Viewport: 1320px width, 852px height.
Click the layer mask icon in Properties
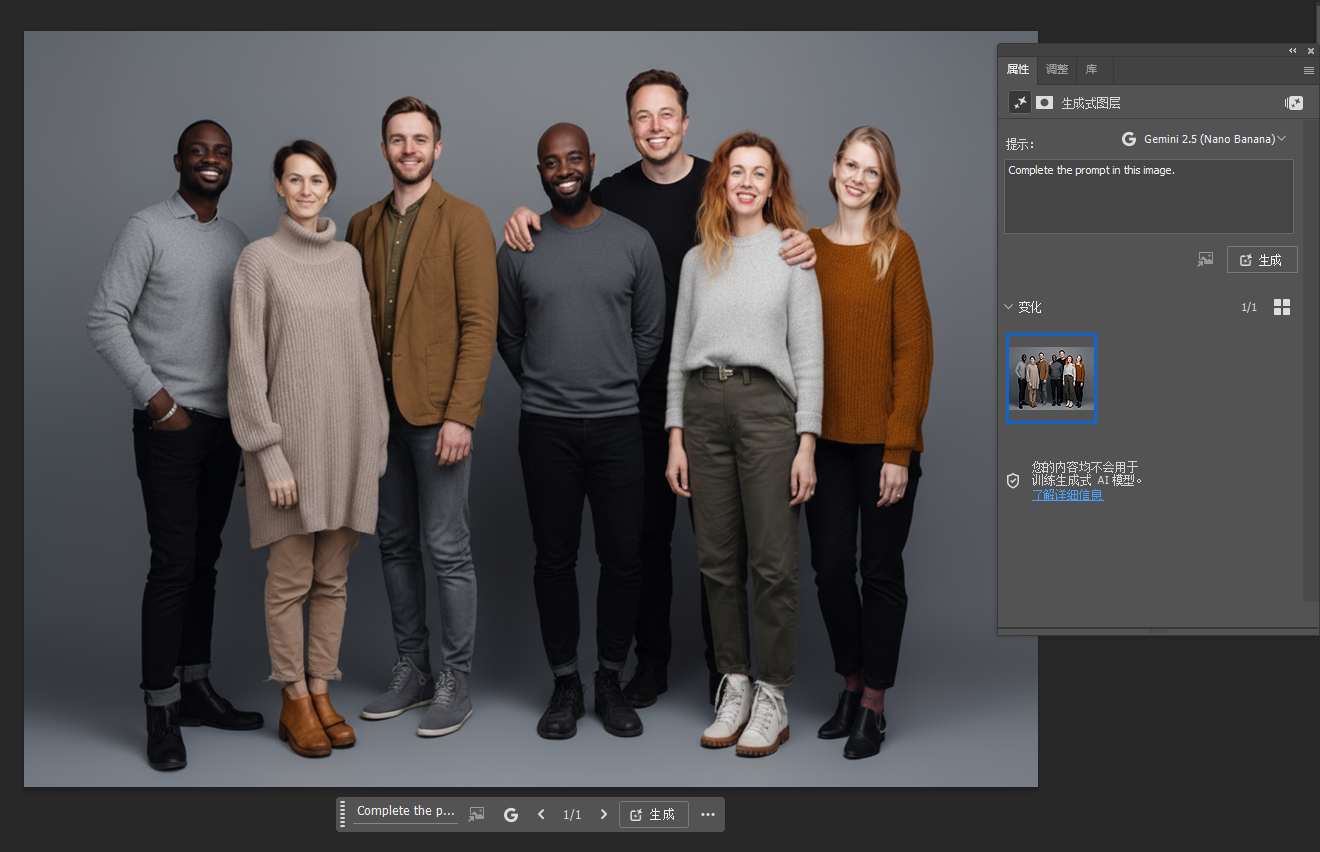pos(1044,103)
